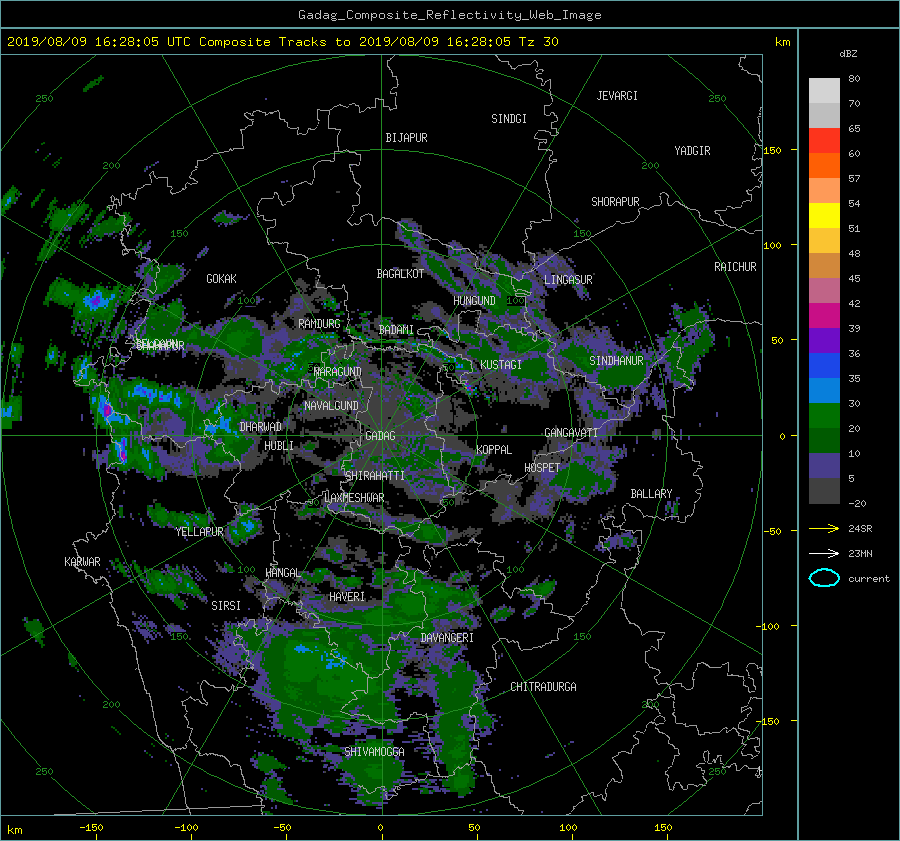Click the BAGALKOT city label
The image size is (900, 841).
tap(400, 274)
